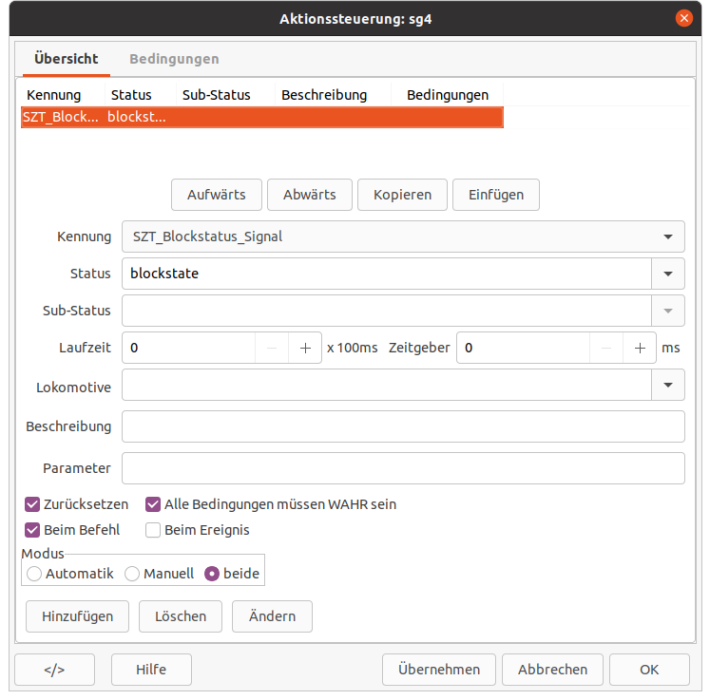Uncheck Alle Bedingungen müssen WAHR sein
The image size is (710, 700).
coord(154,505)
